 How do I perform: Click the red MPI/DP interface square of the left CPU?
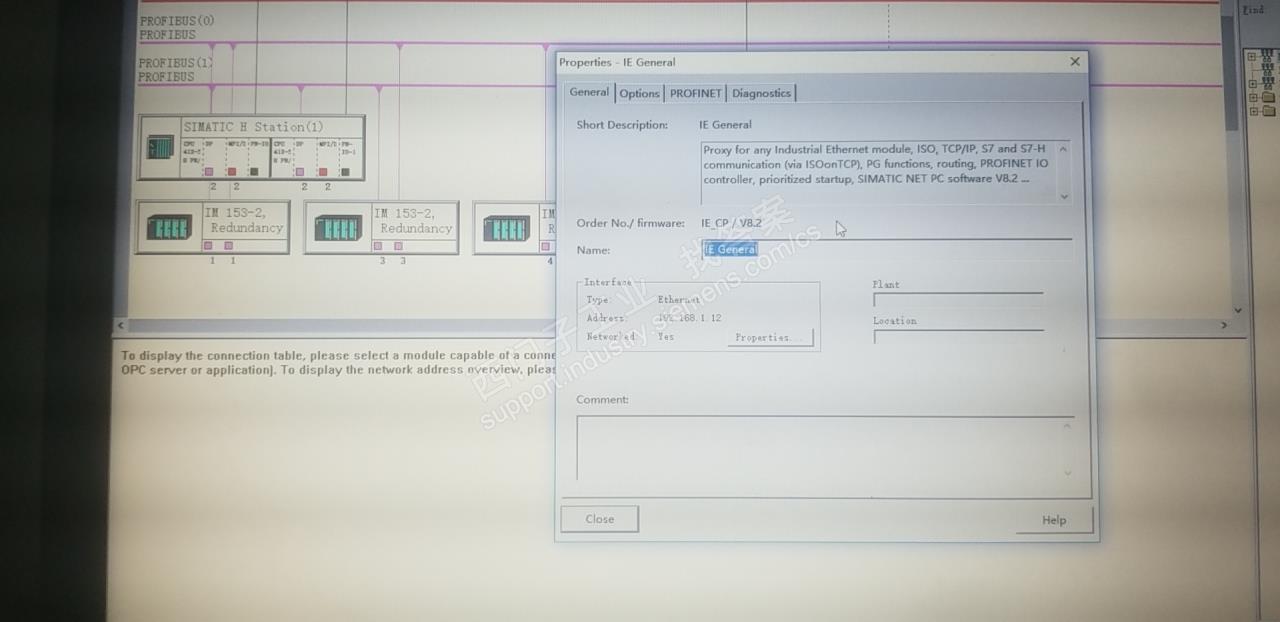(x=232, y=171)
